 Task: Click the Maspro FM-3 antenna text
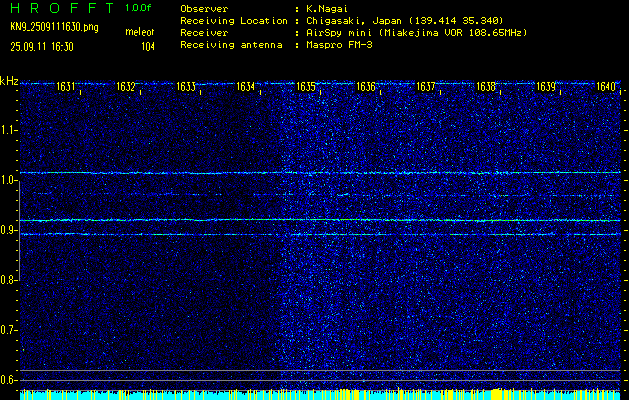[339, 45]
